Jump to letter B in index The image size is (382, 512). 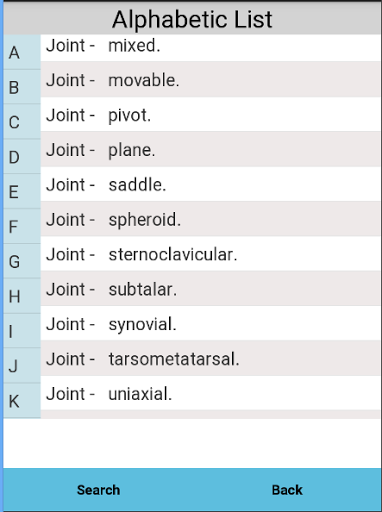(22, 87)
